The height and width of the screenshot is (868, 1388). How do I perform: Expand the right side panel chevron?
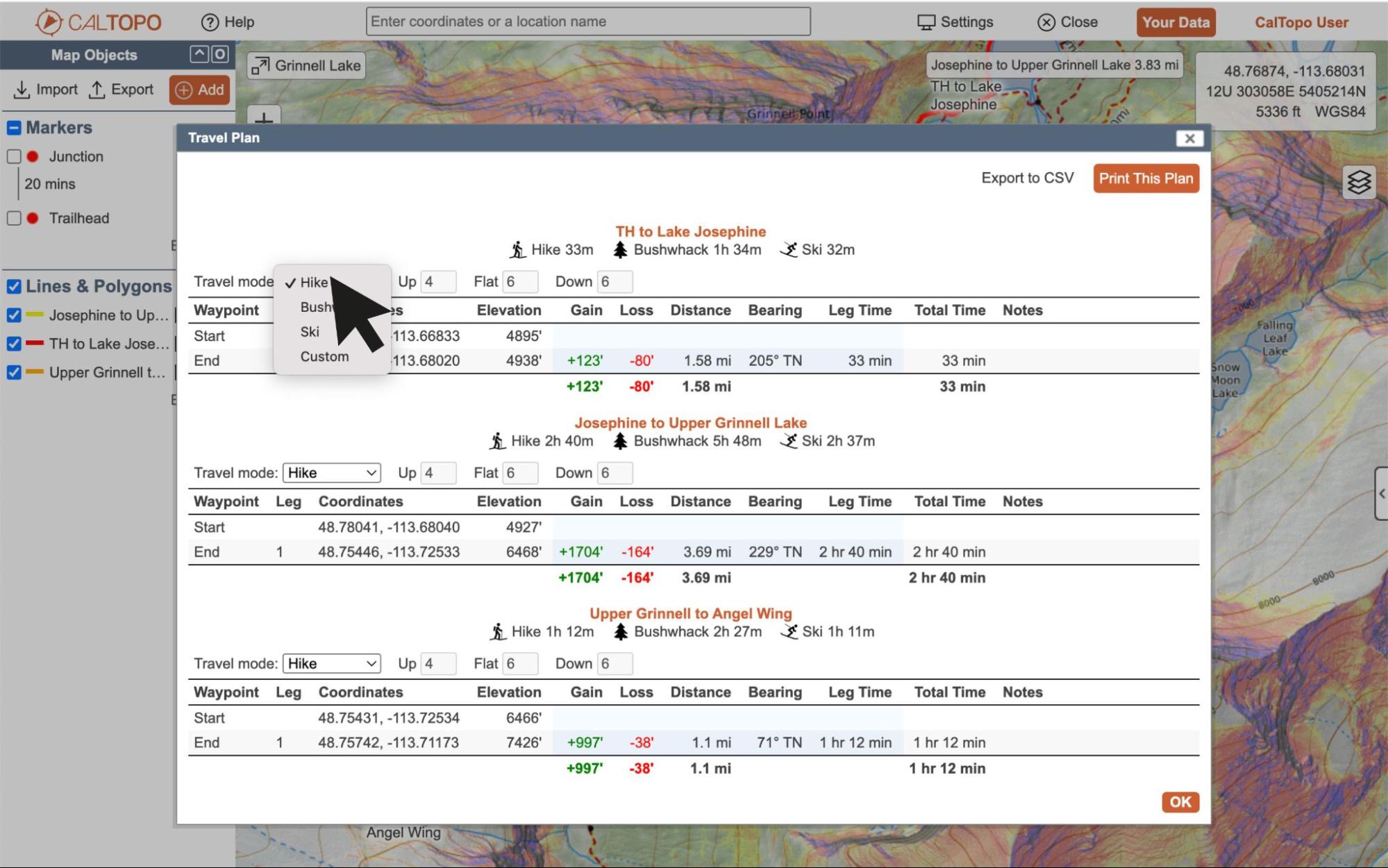1381,494
